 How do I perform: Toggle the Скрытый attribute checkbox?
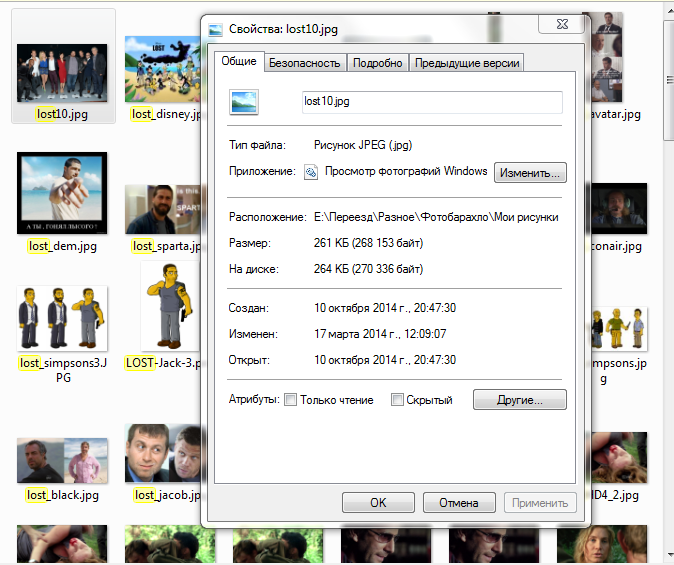[397, 400]
